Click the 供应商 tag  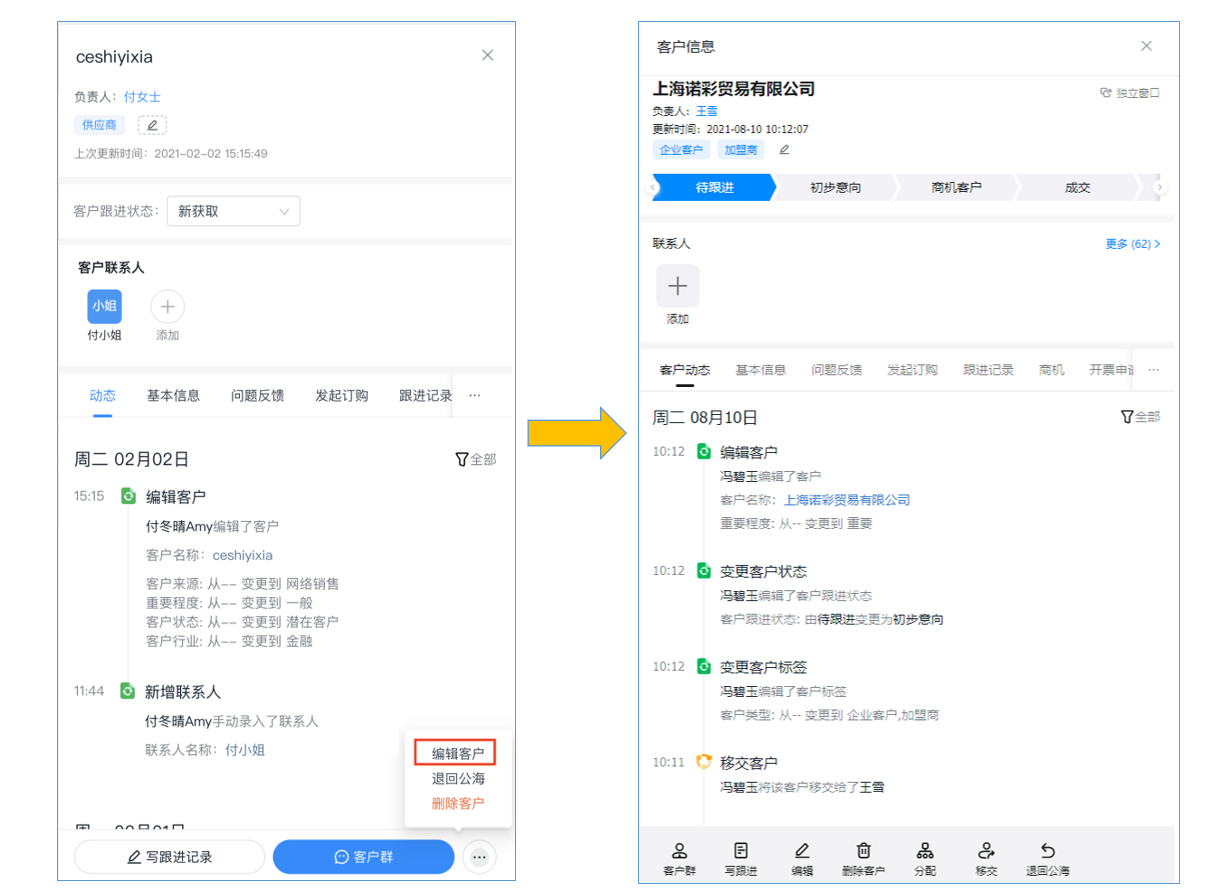(x=99, y=125)
